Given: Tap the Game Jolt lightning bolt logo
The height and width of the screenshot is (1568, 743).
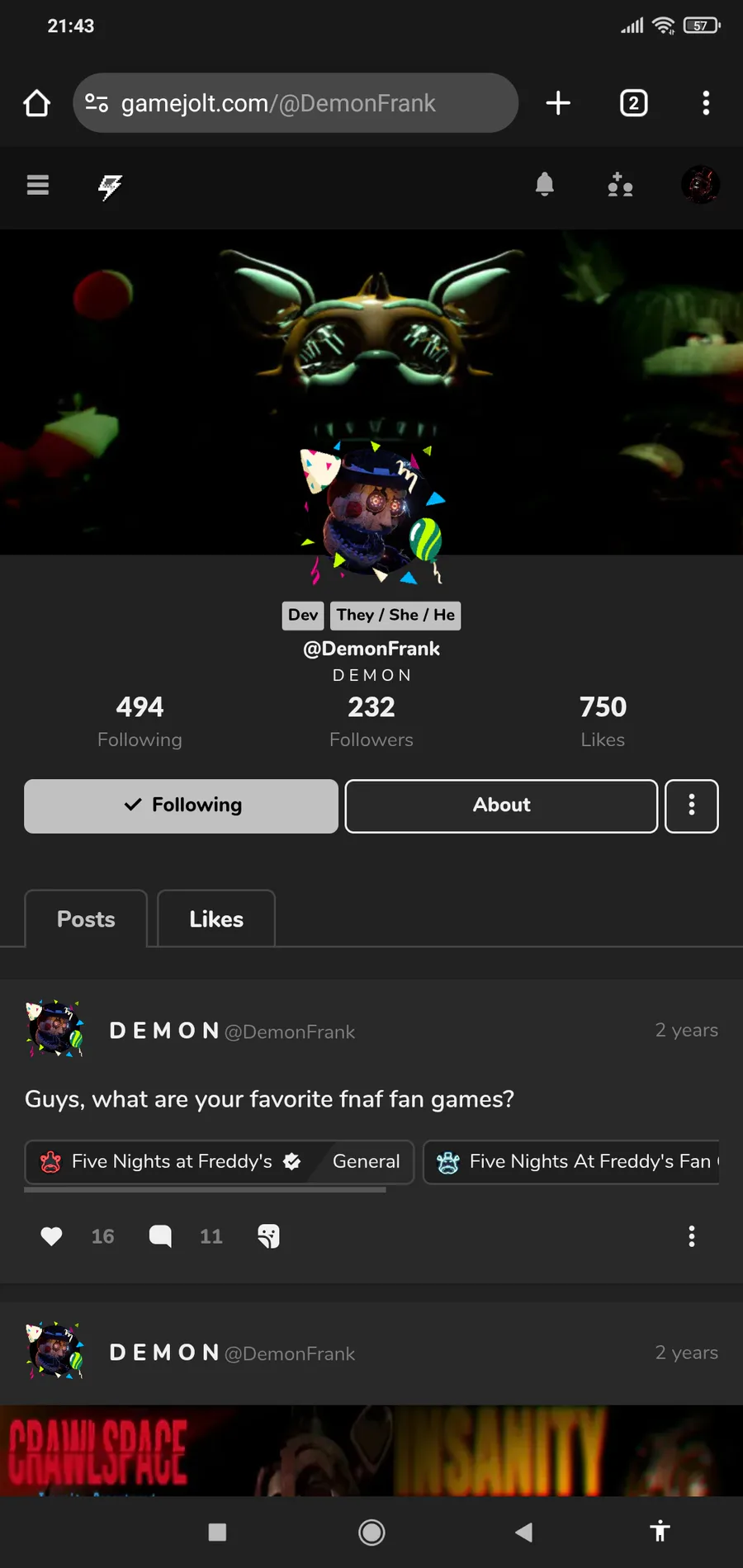Looking at the screenshot, I should click(110, 187).
